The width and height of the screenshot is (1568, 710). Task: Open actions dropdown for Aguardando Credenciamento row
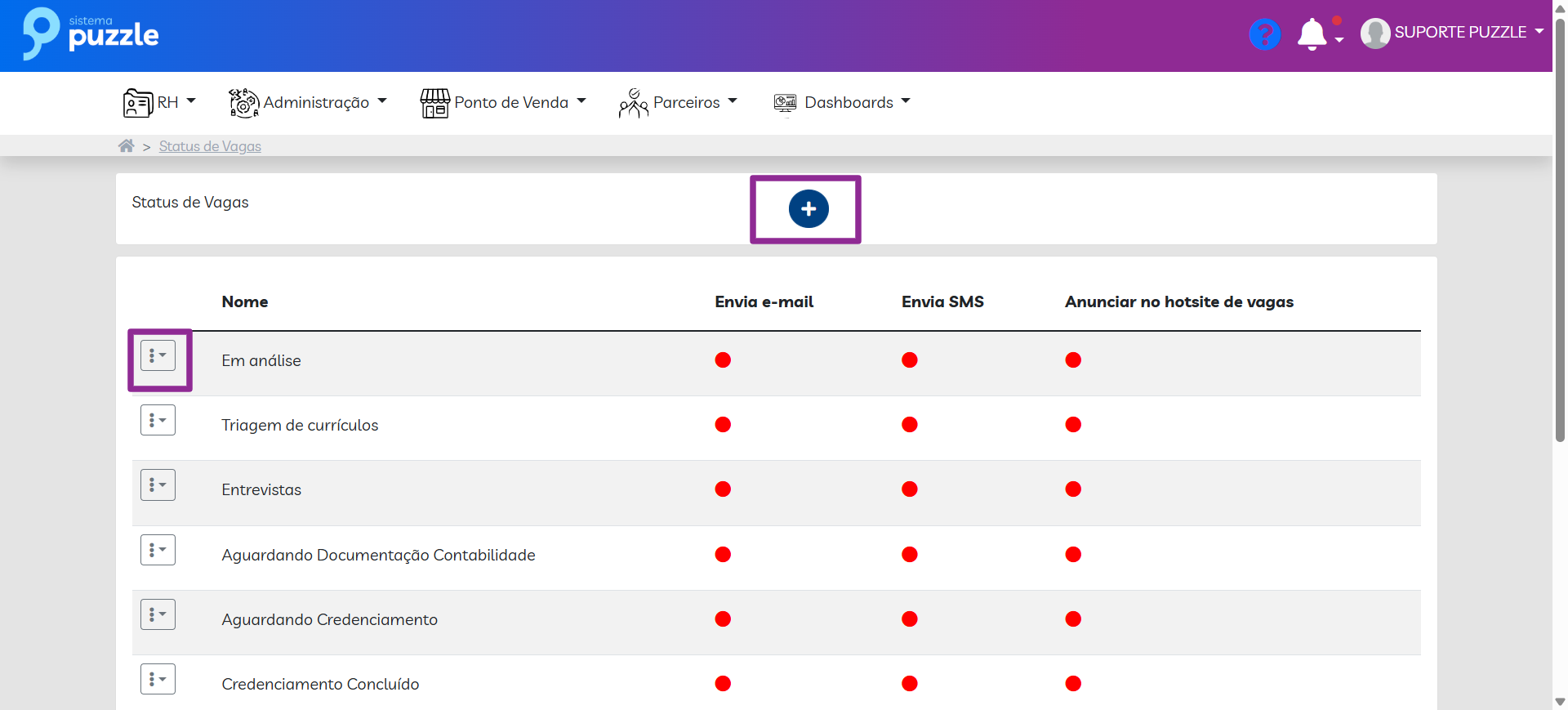tap(158, 614)
